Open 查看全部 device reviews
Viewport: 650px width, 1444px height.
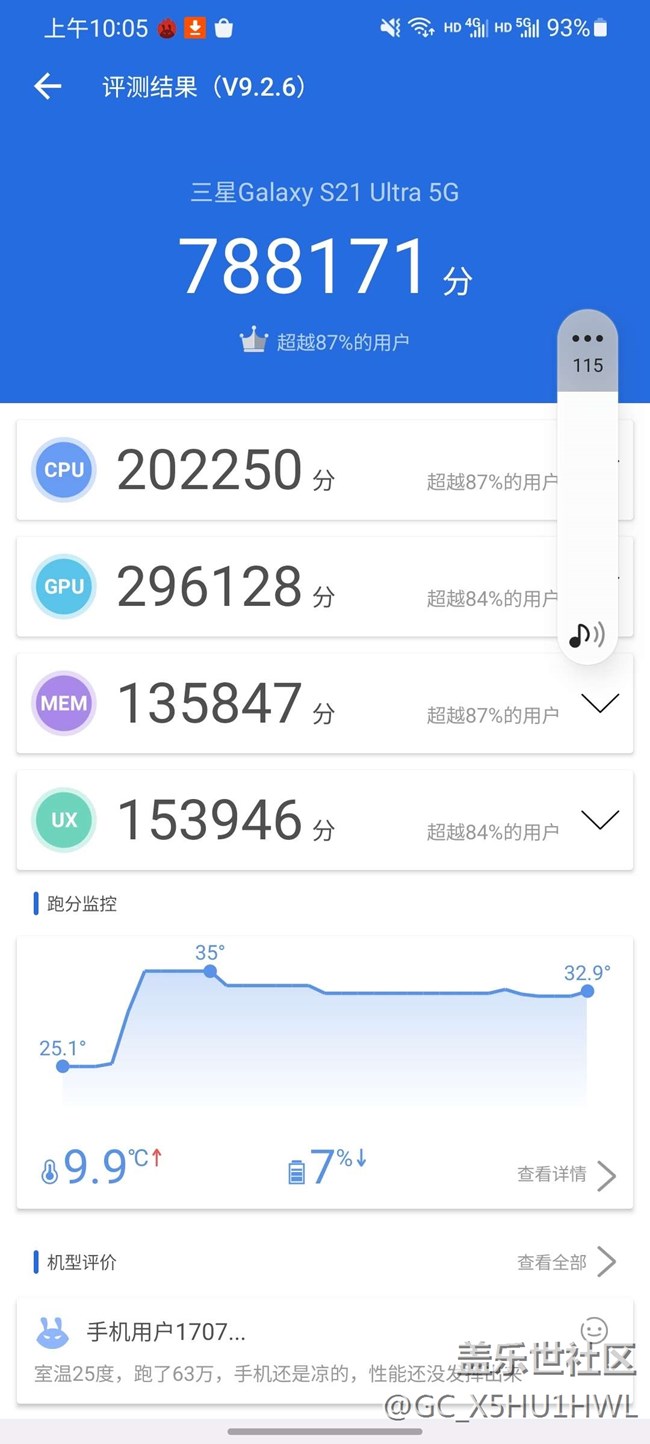[565, 1262]
